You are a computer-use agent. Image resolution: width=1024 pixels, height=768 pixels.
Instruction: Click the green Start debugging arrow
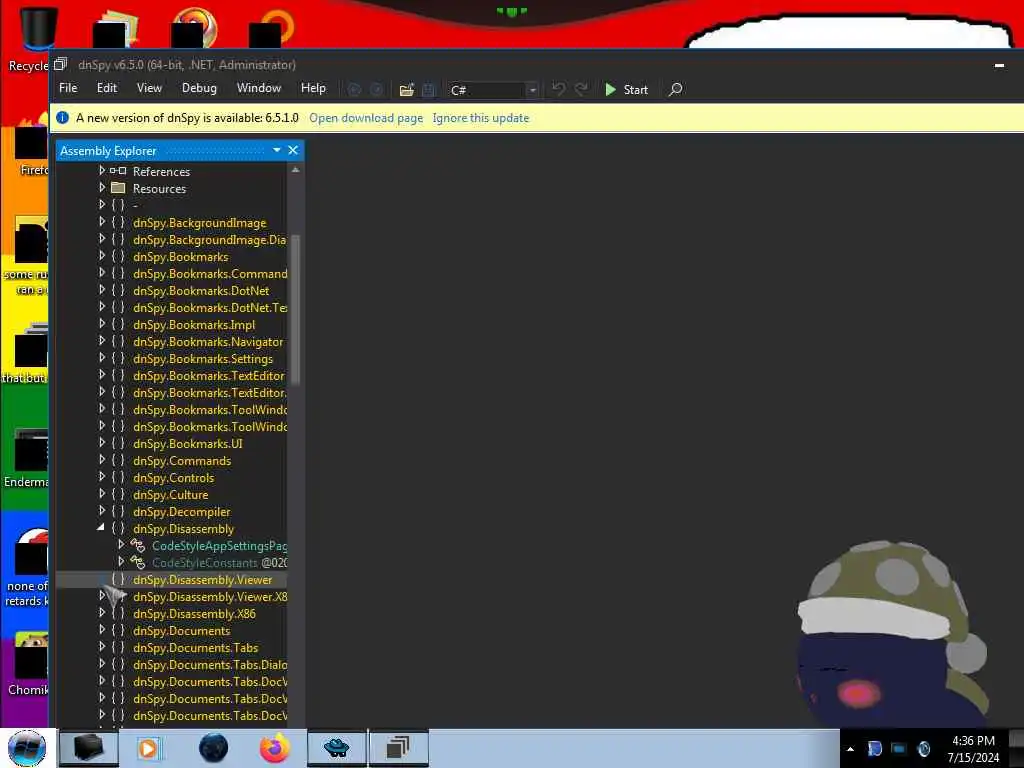(611, 89)
